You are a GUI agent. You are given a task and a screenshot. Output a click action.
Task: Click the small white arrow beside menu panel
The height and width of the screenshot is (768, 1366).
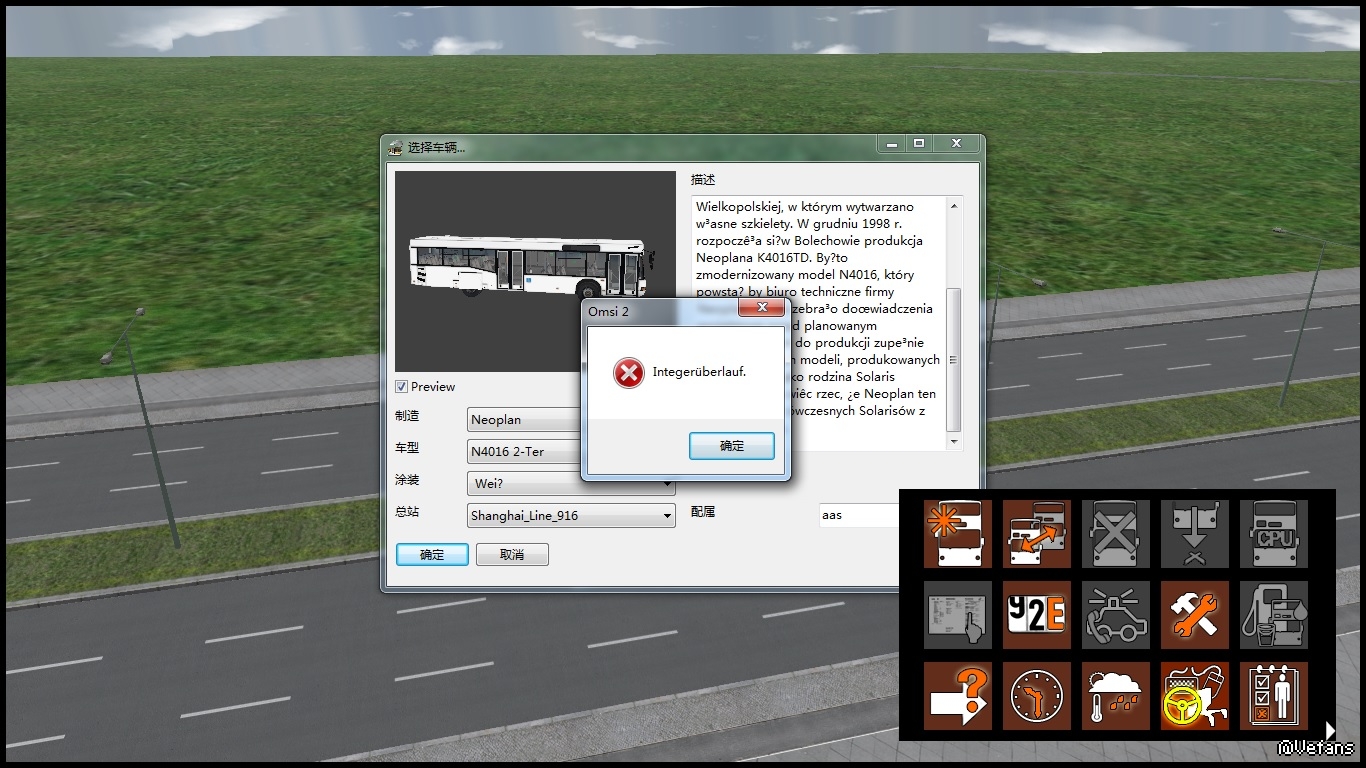coord(1330,730)
